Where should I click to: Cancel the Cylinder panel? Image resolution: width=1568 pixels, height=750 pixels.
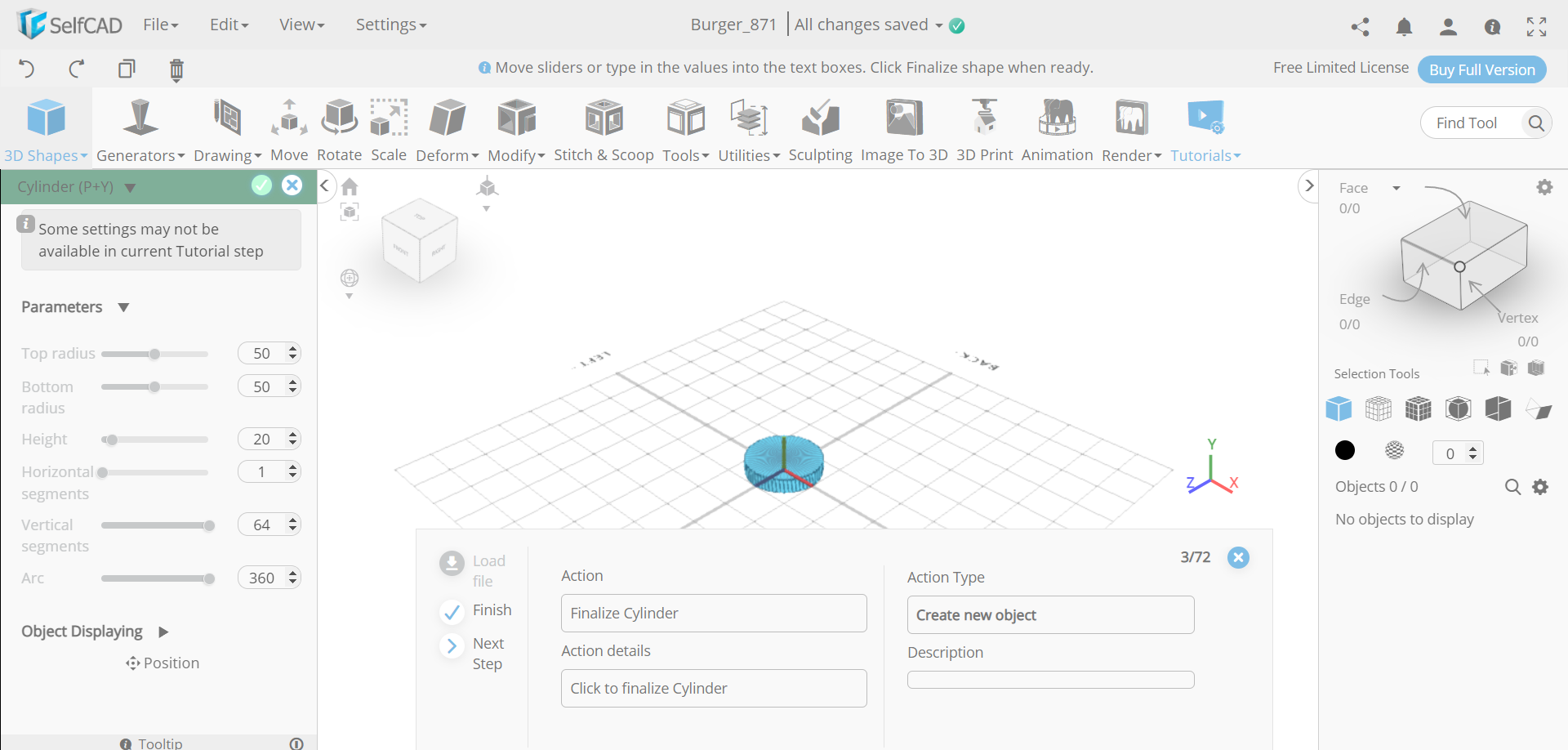click(292, 185)
